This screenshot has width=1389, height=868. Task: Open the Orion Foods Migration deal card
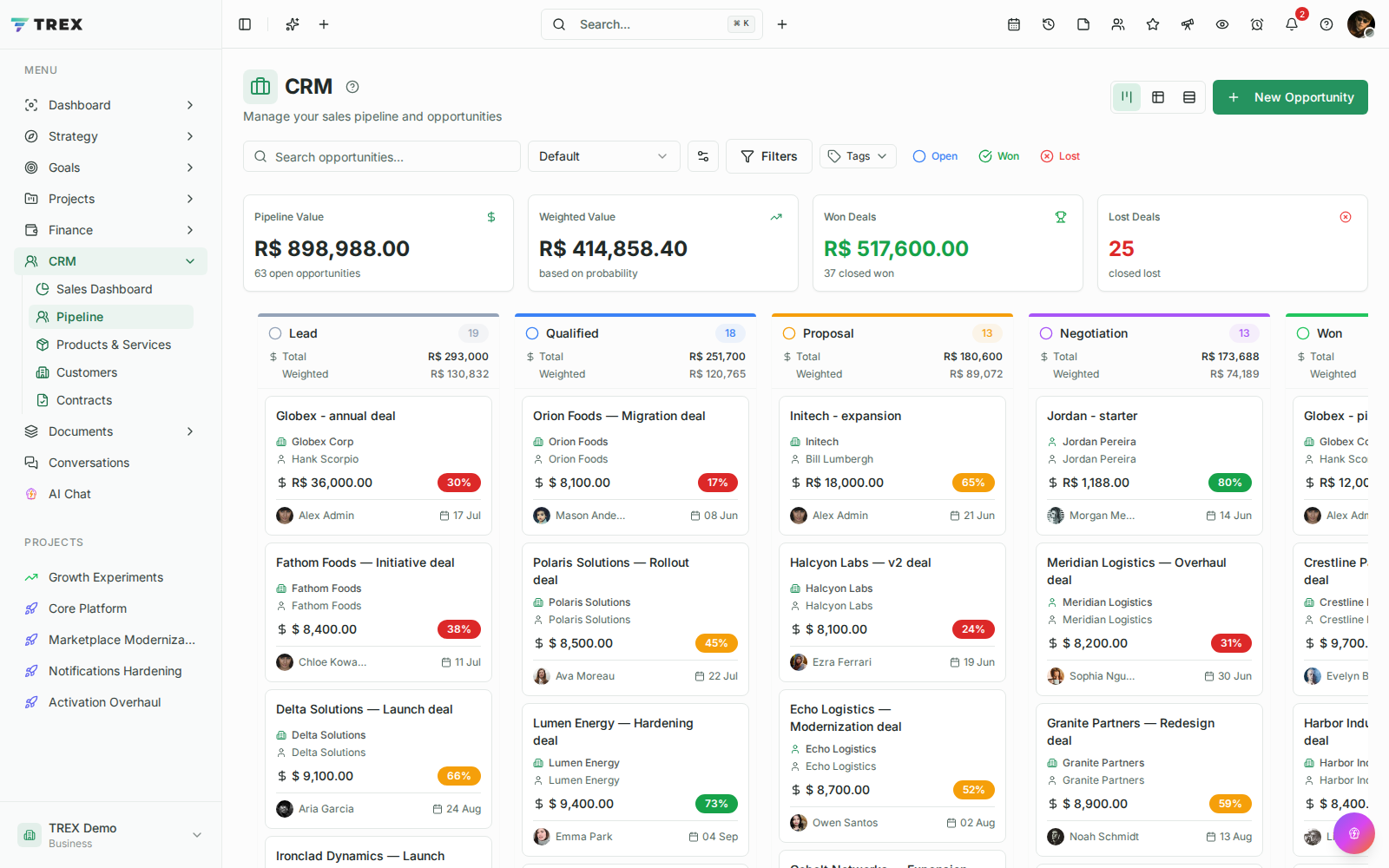pos(635,465)
